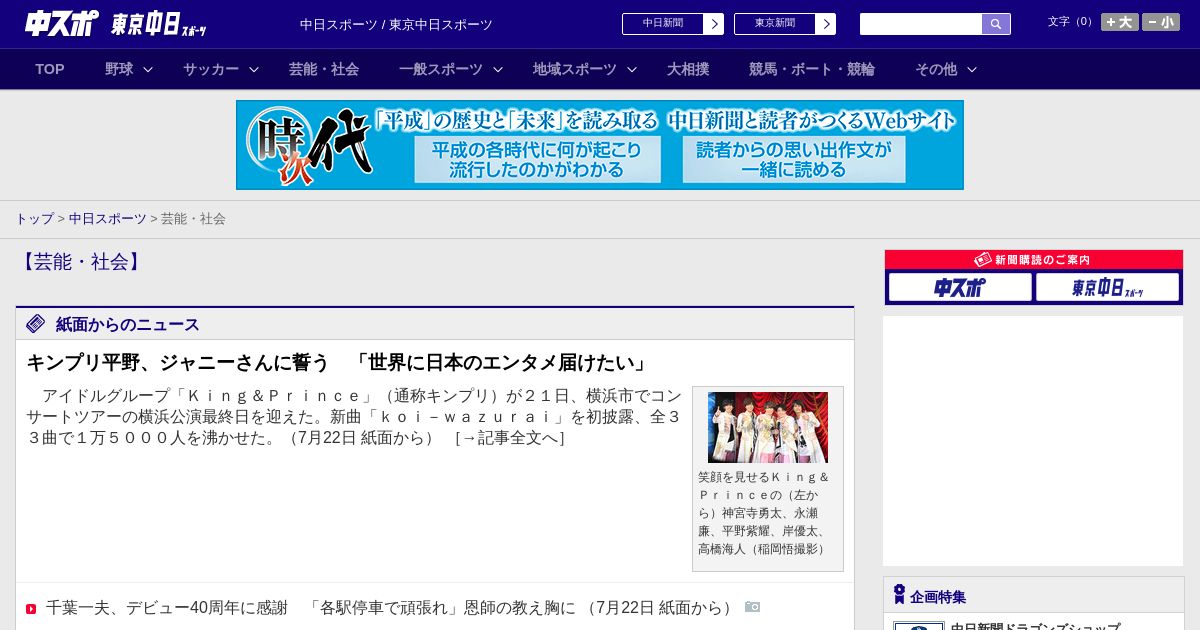Image resolution: width=1200 pixels, height=630 pixels.
Task: Click the search magnifier button
Action: 996,24
